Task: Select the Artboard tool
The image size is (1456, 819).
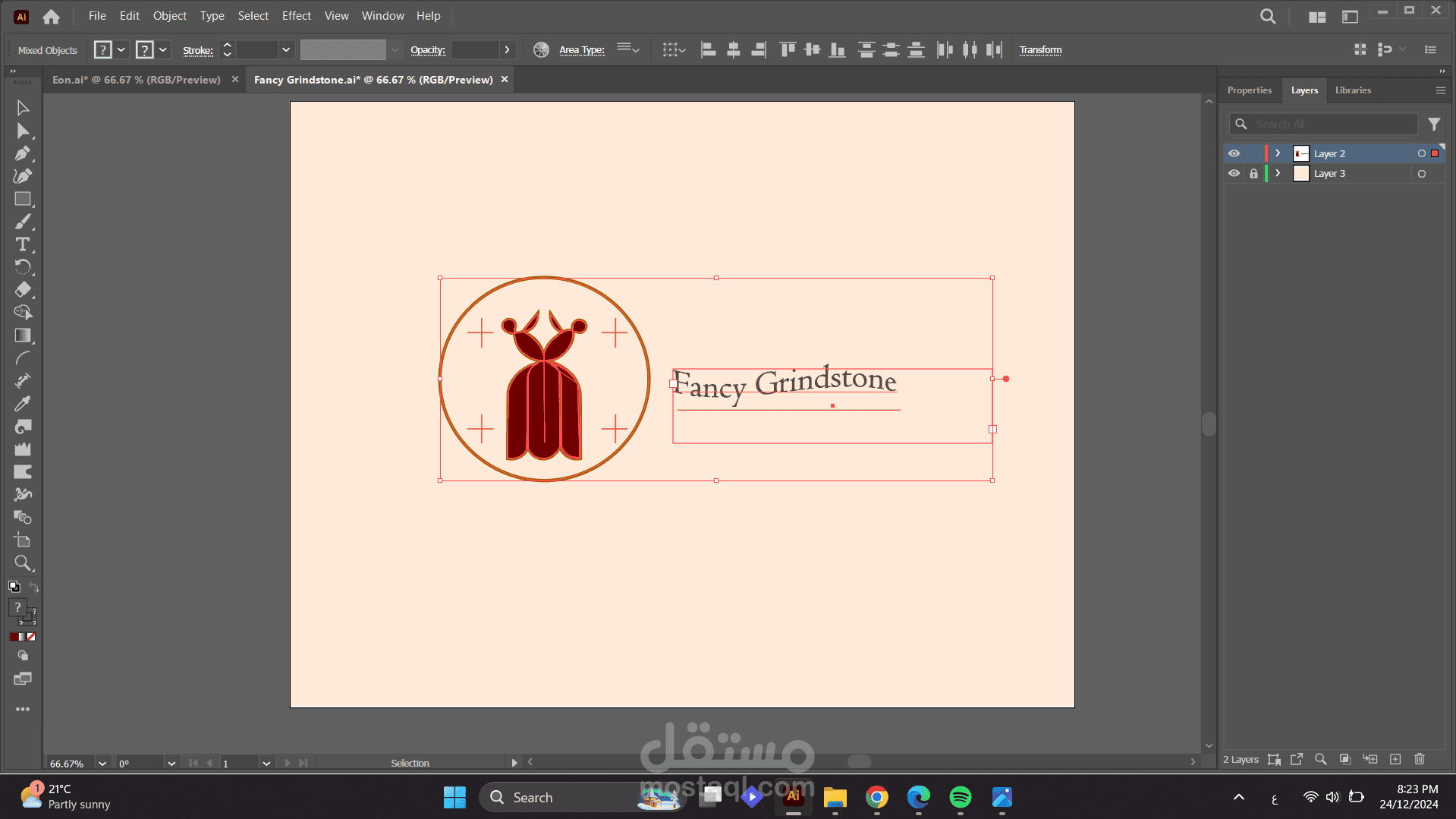Action: 23,540
